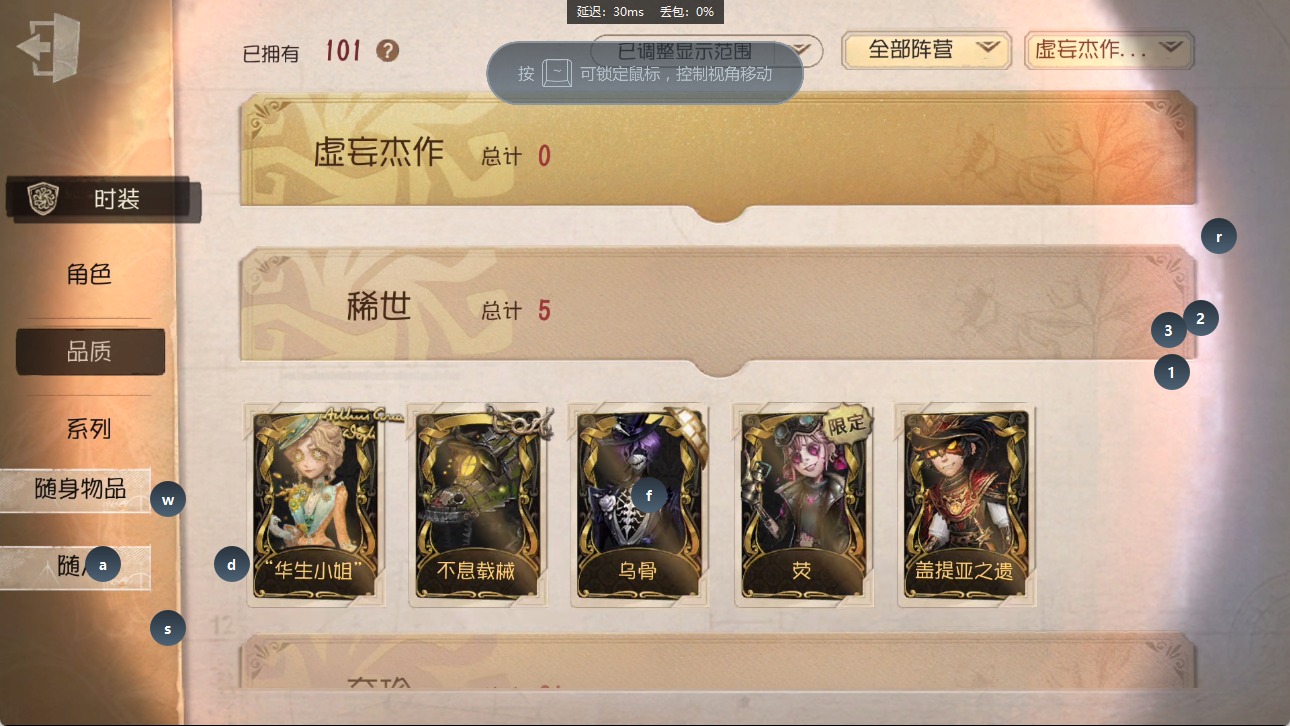Open the 随身物品 category button
Viewport: 1290px width, 726px height.
point(76,490)
